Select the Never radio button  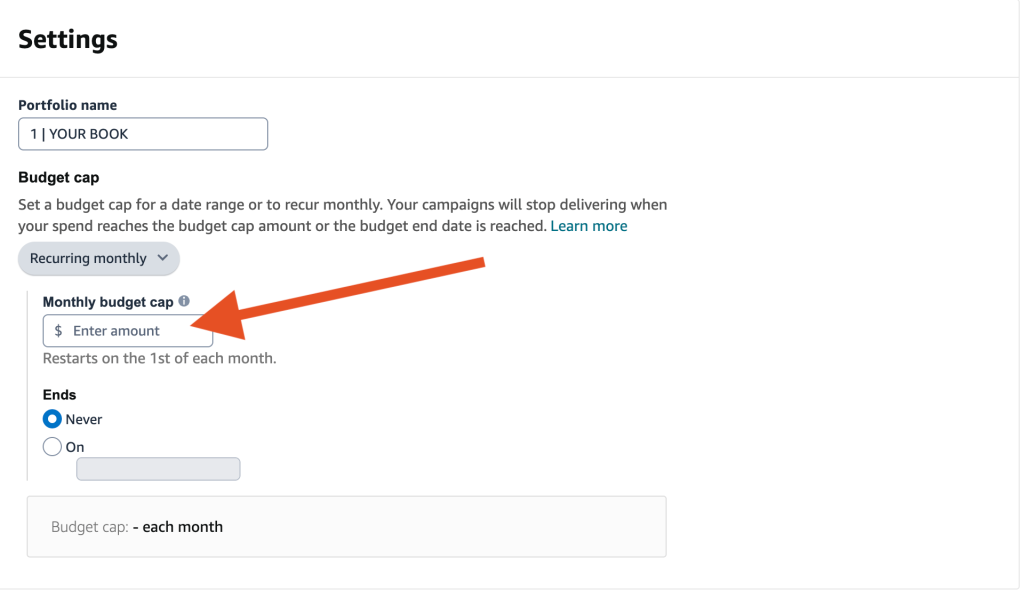click(x=52, y=419)
